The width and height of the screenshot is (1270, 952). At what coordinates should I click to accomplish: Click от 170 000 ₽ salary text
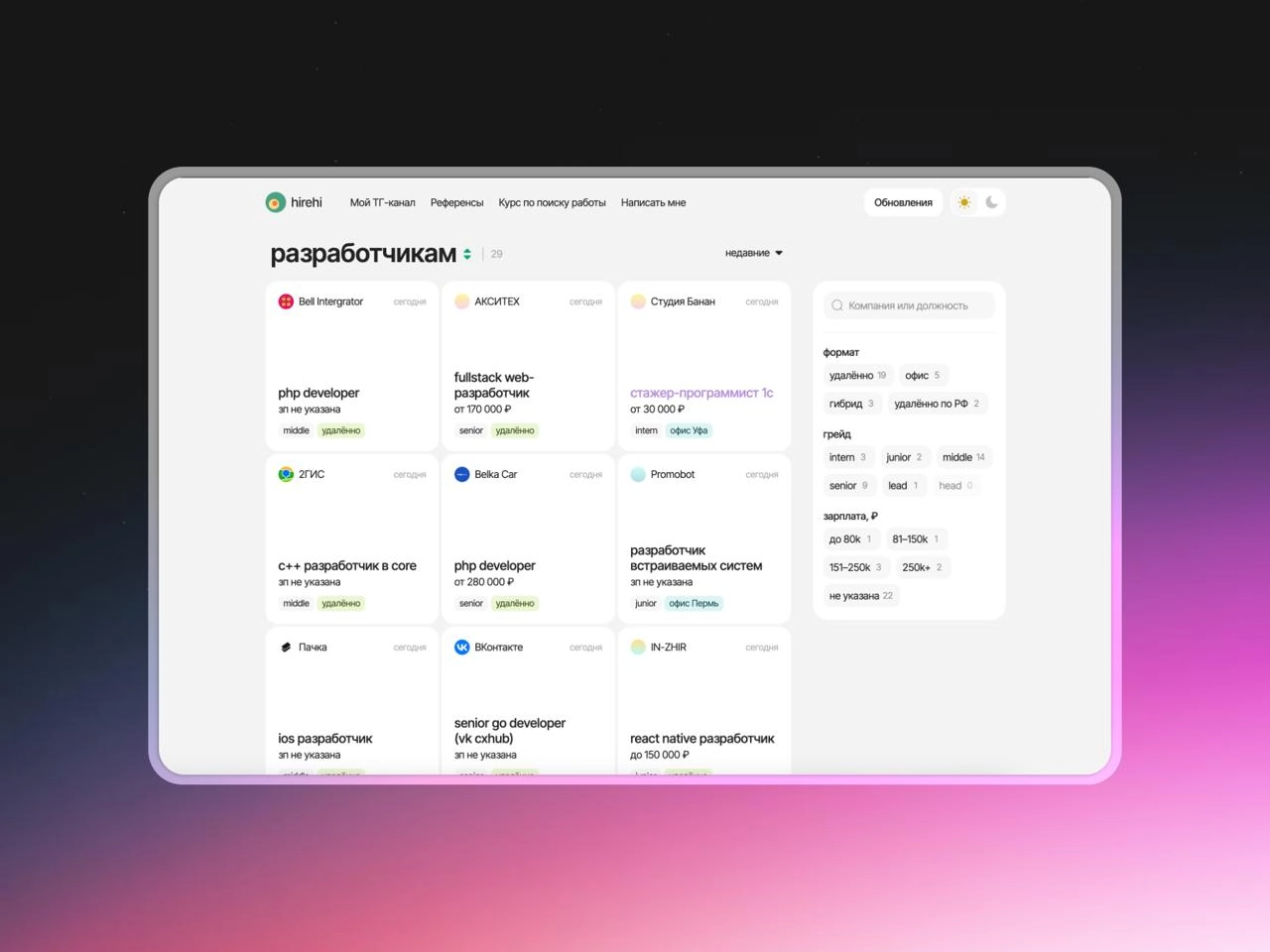point(482,409)
